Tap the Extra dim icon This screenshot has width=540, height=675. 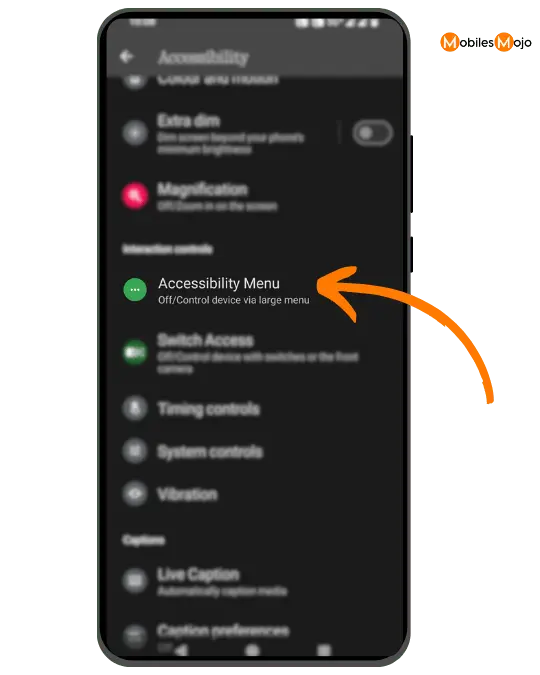tap(135, 133)
